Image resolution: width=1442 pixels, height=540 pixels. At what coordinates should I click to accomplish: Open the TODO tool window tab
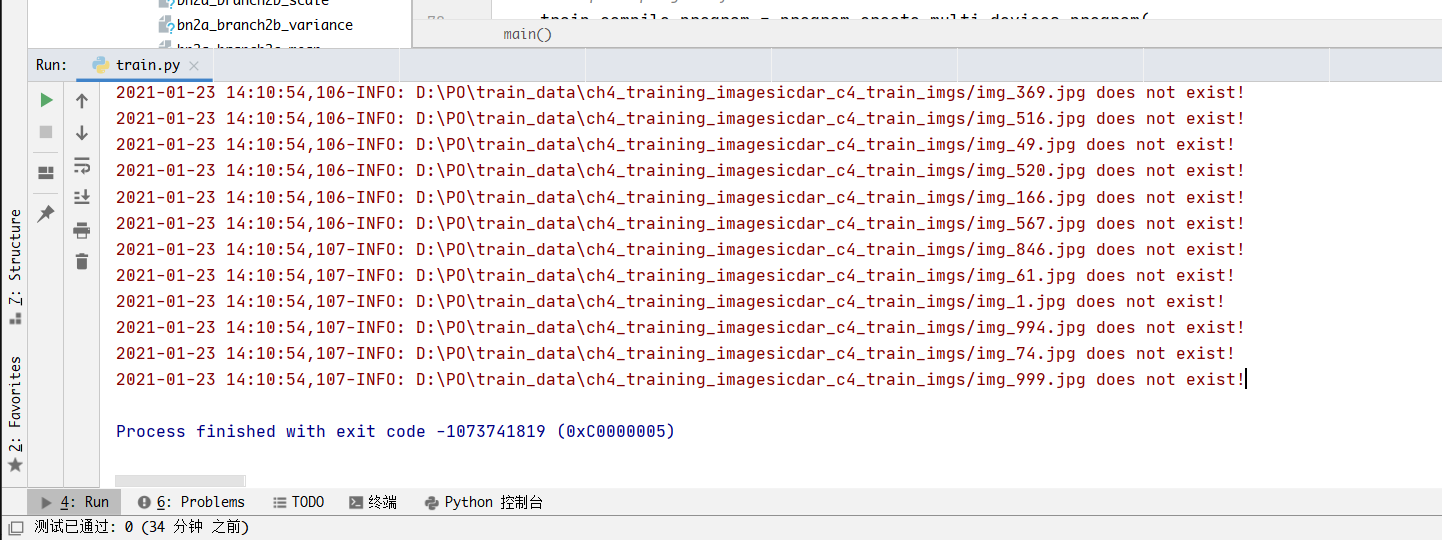pyautogui.click(x=297, y=502)
